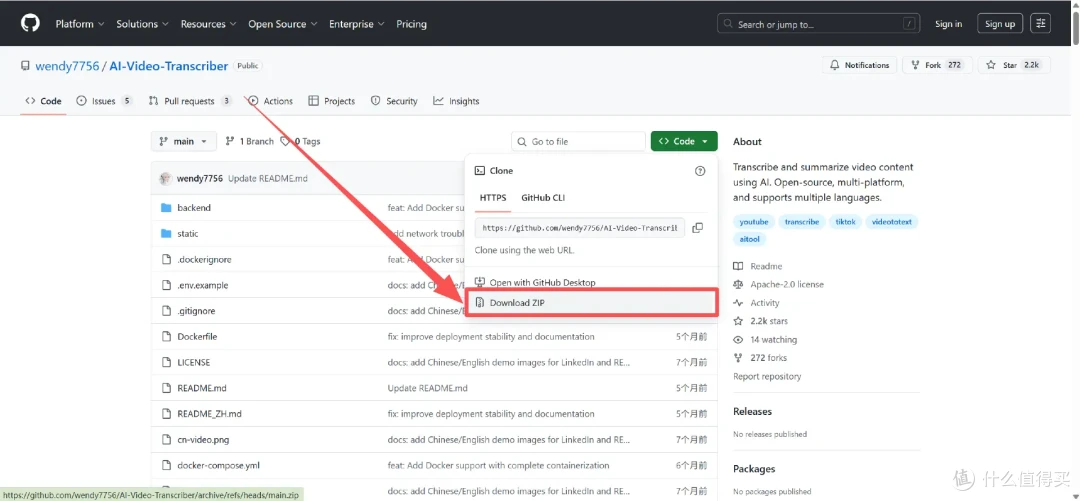Select the HTTPS clone tab
The image size is (1080, 501).
493,198
